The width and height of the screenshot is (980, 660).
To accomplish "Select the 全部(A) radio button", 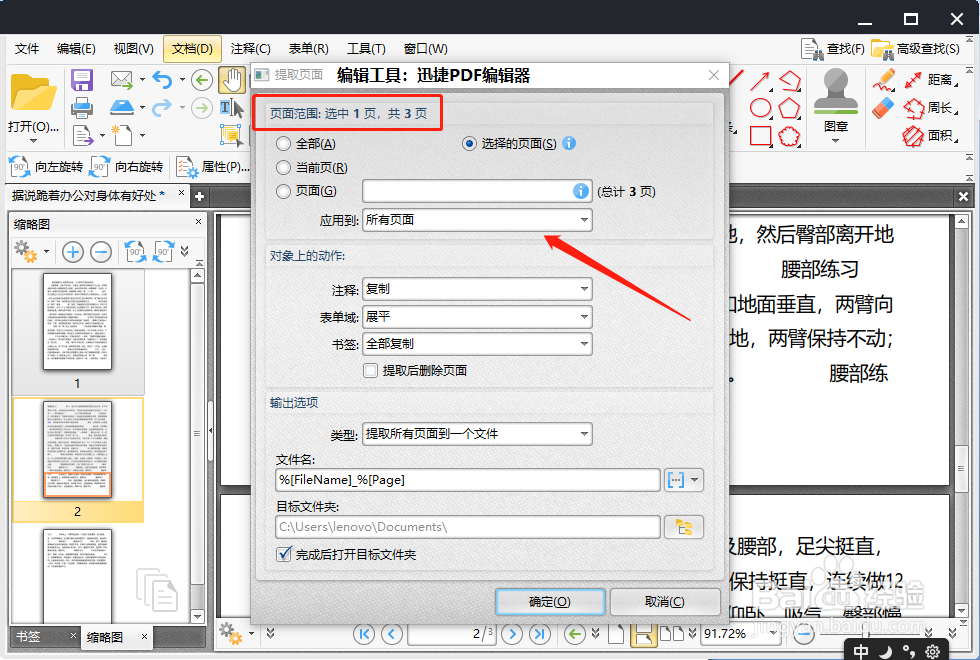I will 283,144.
